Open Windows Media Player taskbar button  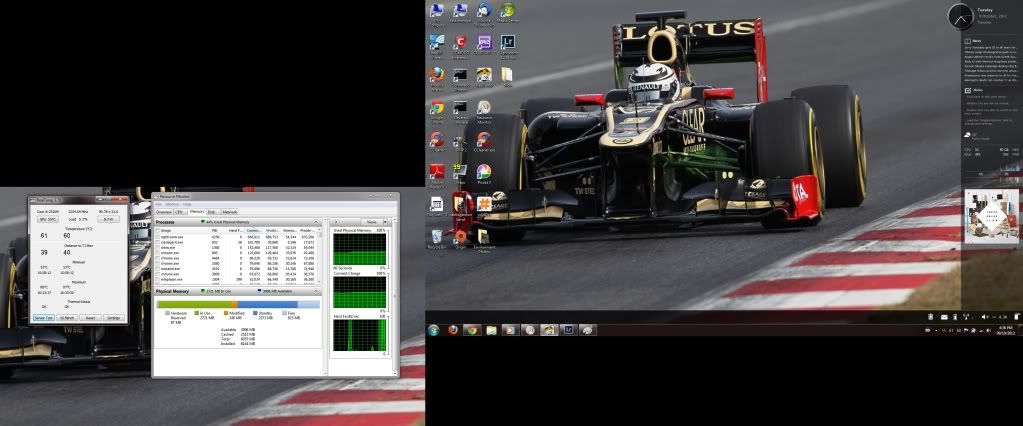(510, 330)
